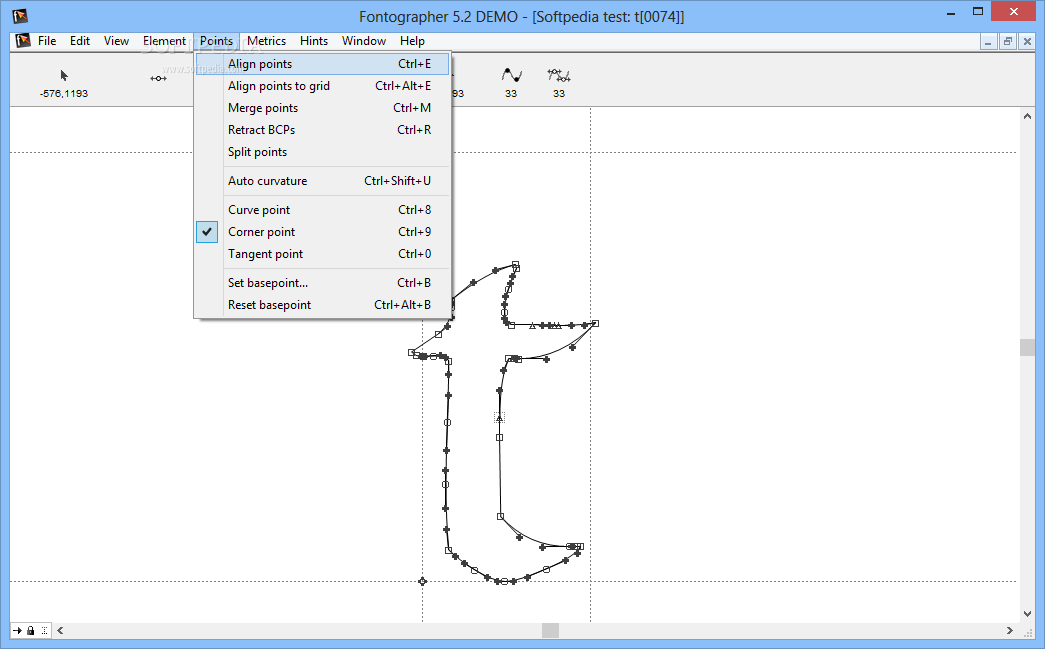The image size is (1045, 649).
Task: Select the selected tangent point on inner stem
Action: coord(499,418)
